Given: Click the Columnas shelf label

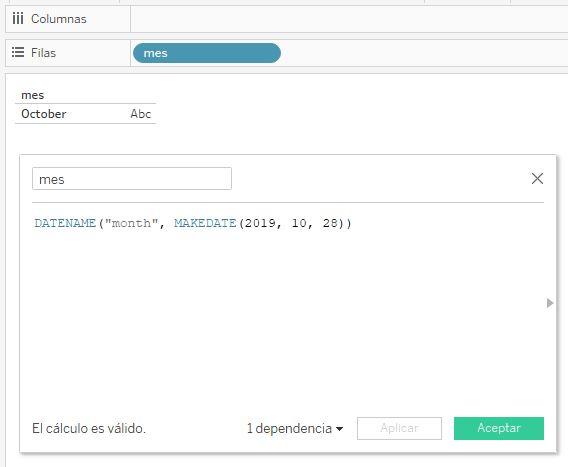Looking at the screenshot, I should (x=59, y=19).
